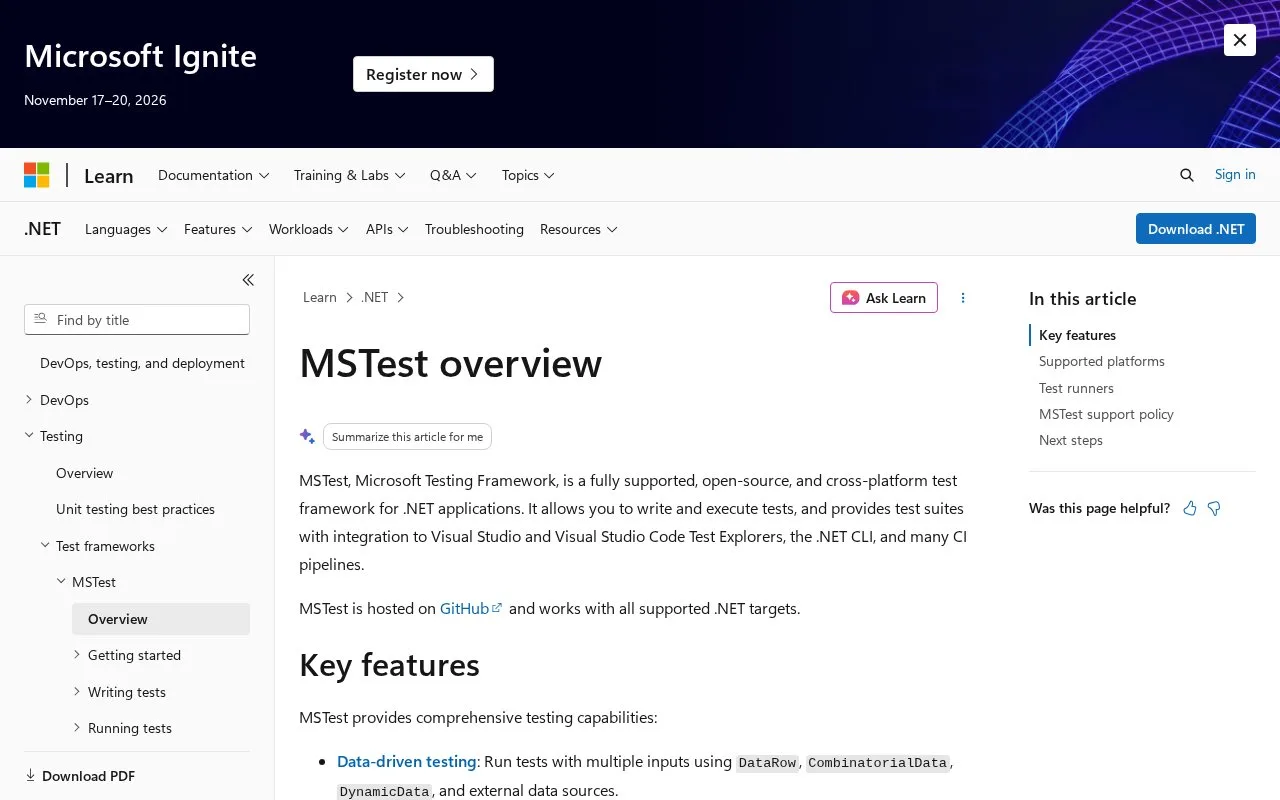Jump to Supported platforms section
This screenshot has width=1280, height=800.
pyautogui.click(x=1101, y=361)
